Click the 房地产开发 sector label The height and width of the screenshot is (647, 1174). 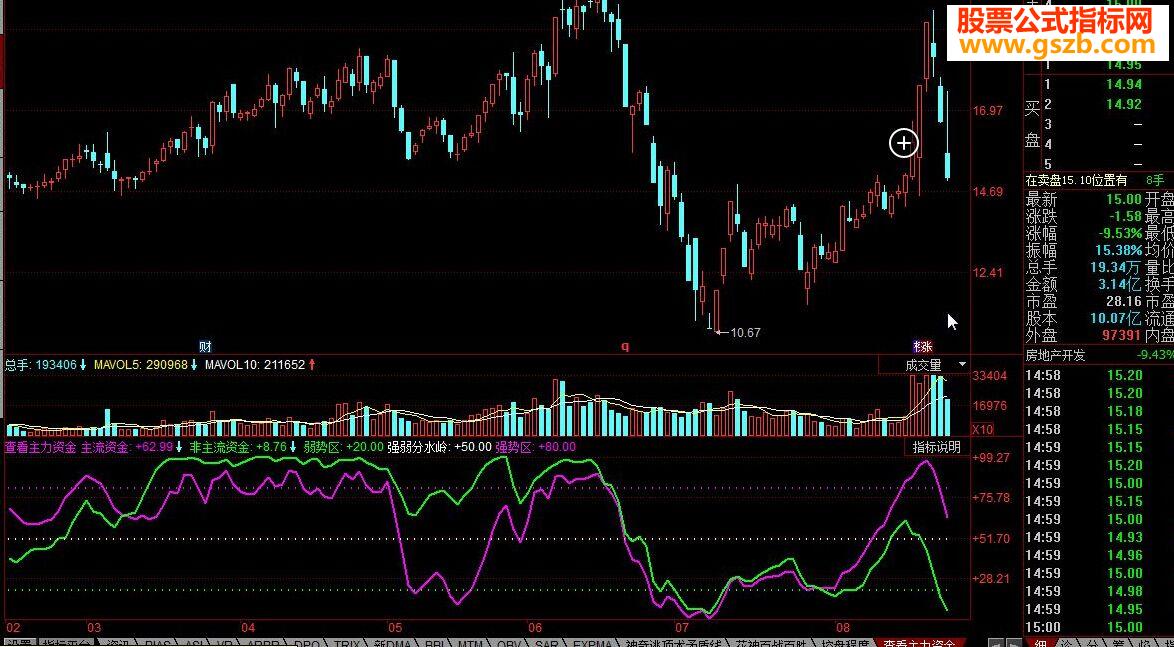coord(1056,355)
